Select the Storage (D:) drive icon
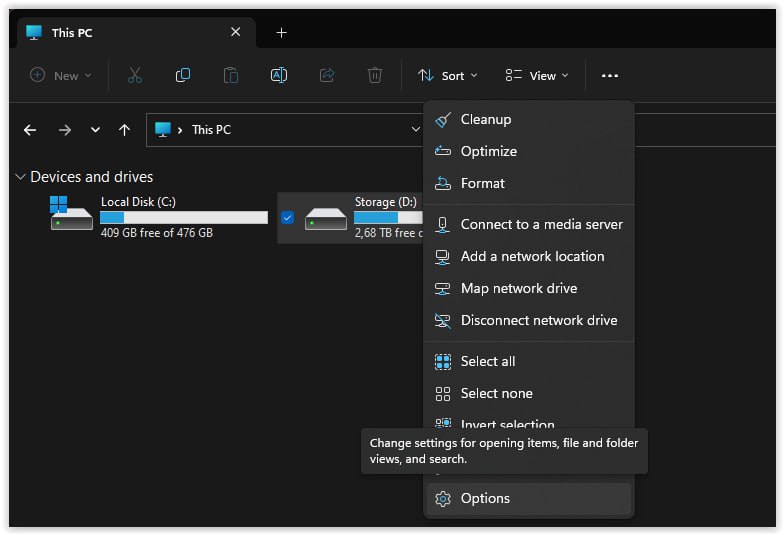This screenshot has width=784, height=535. coord(326,218)
